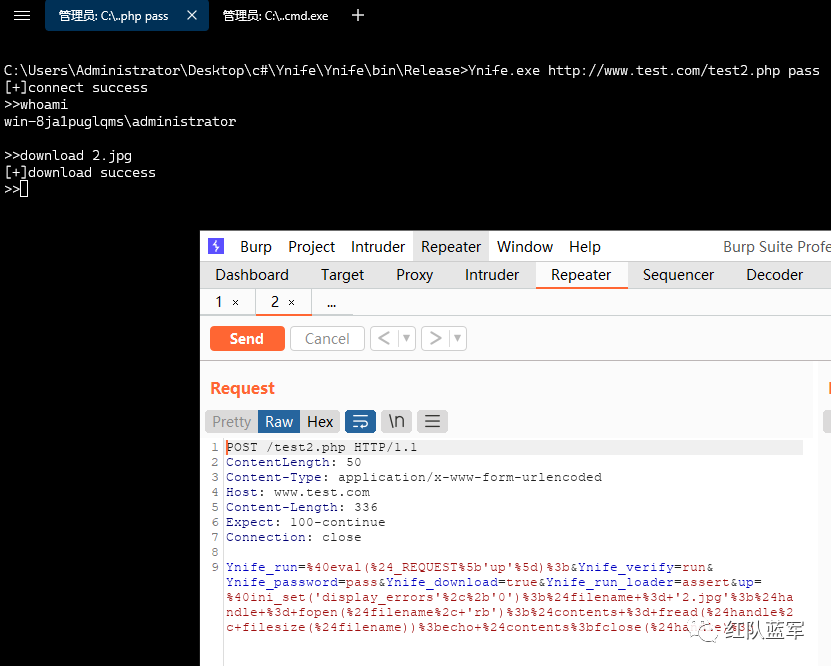The image size is (831, 666).
Task: Select Repeater request tab 1
Action: 219,302
